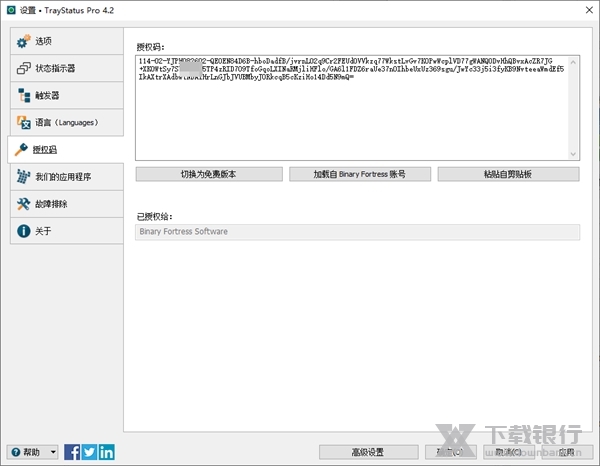Click the 应用 apply button
This screenshot has height=466, width=600.
coord(567,452)
